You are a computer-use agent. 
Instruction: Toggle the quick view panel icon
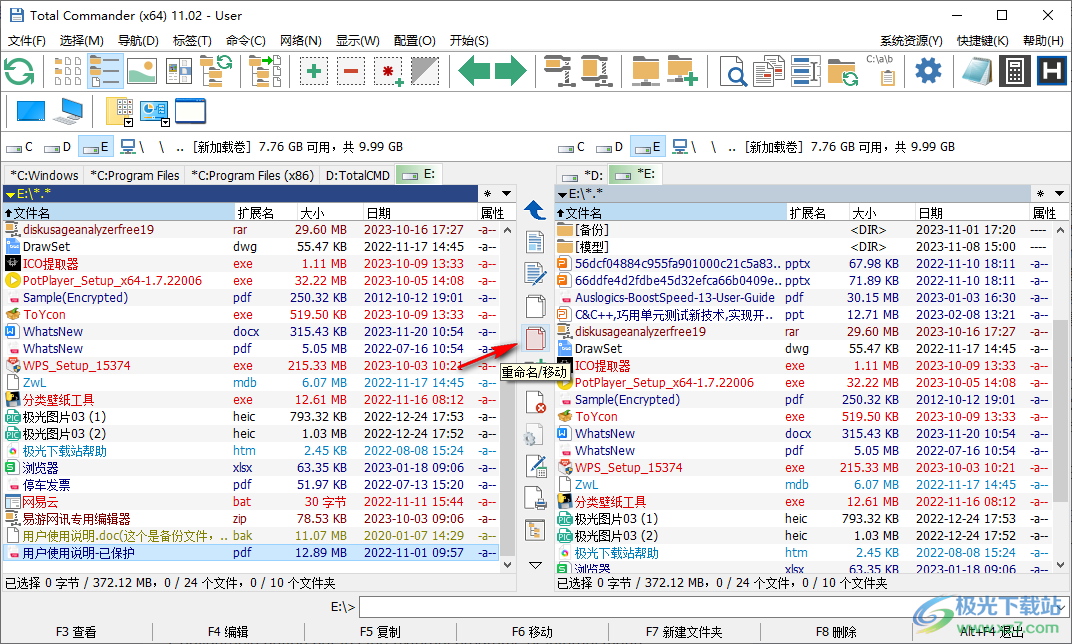[179, 71]
